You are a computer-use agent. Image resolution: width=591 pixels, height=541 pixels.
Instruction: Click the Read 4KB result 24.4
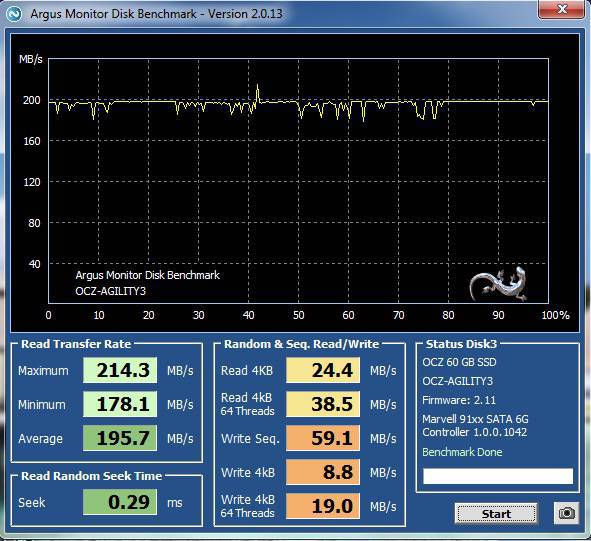tap(323, 370)
